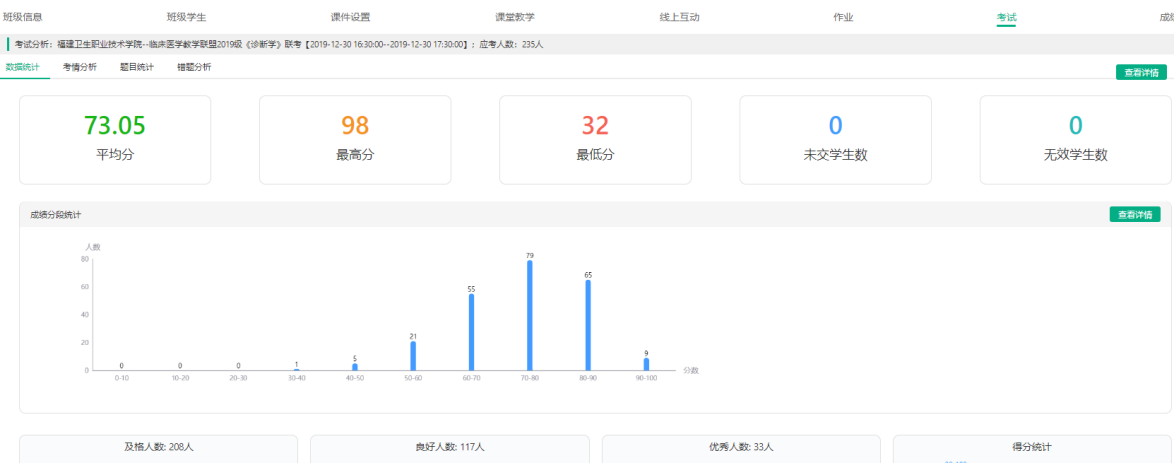Open the 考情分析 sub-tab
Viewport: 1174px width, 463px height.
[x=80, y=67]
